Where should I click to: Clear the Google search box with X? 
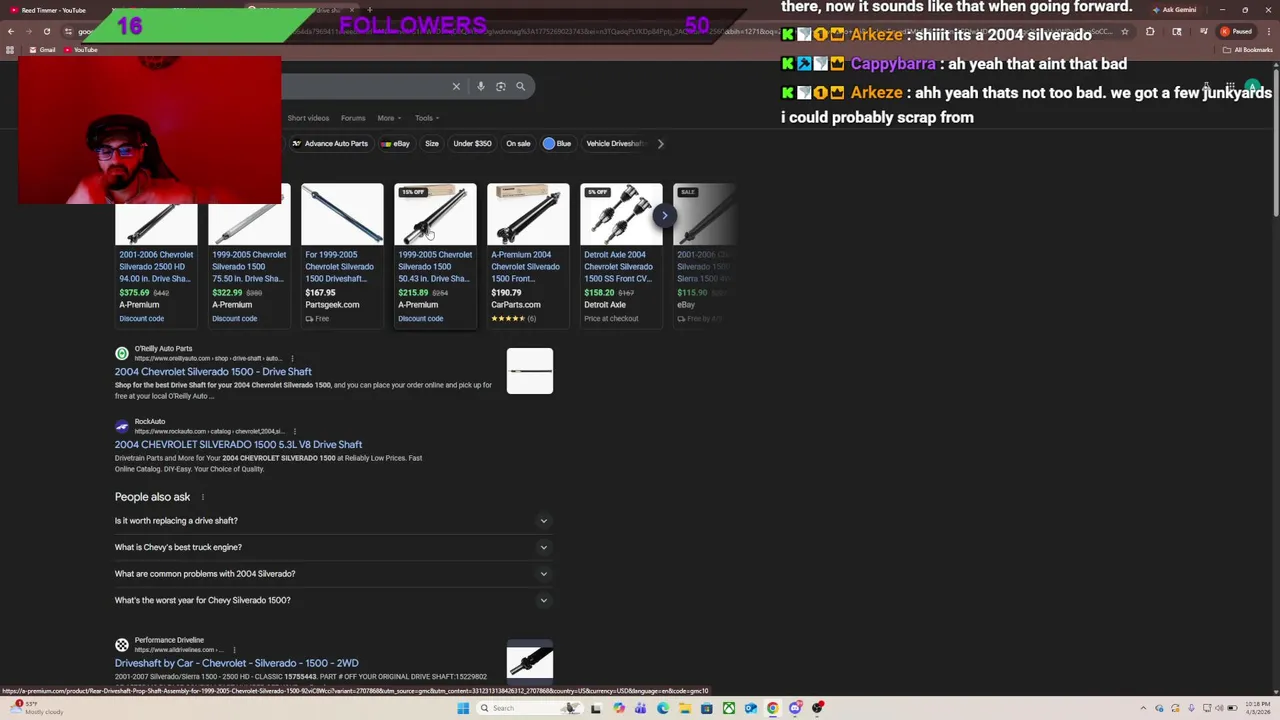pyautogui.click(x=456, y=86)
